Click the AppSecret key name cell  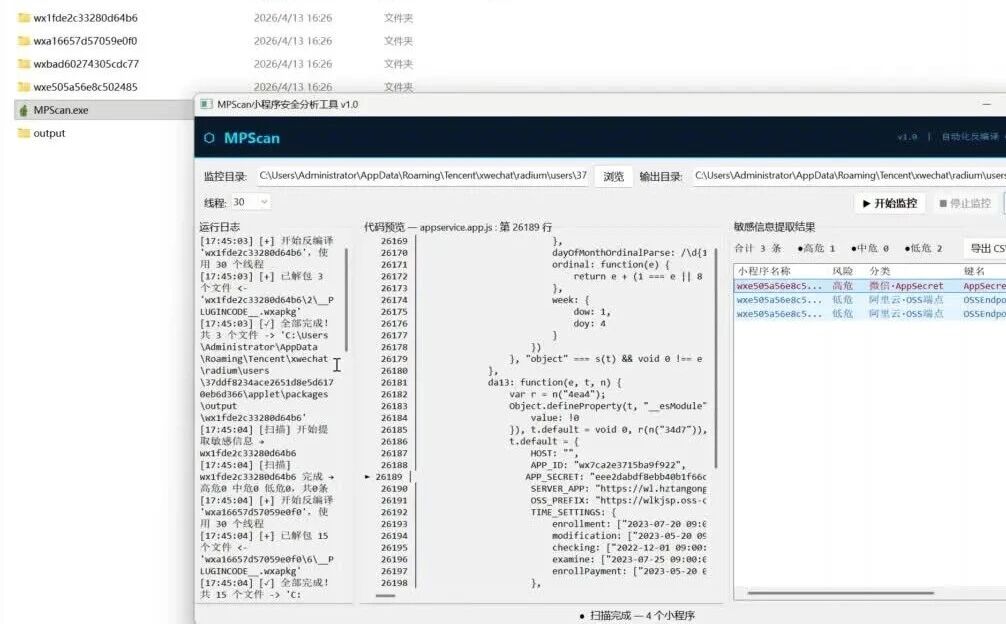tap(984, 286)
